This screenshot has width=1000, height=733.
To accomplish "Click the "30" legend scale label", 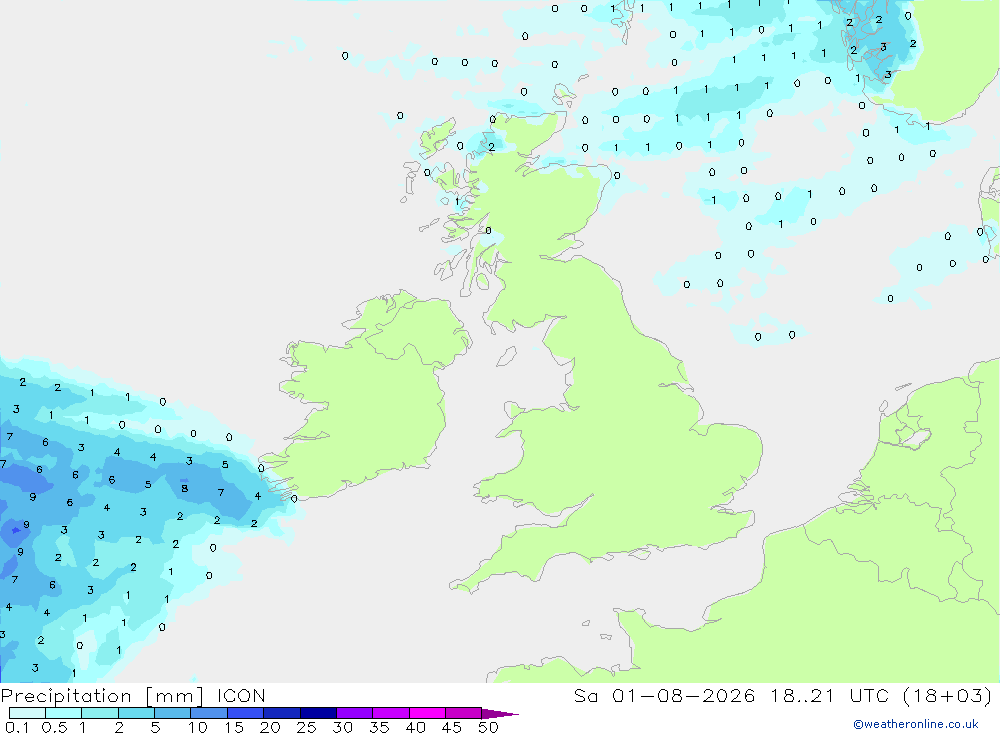I will 343,727.
